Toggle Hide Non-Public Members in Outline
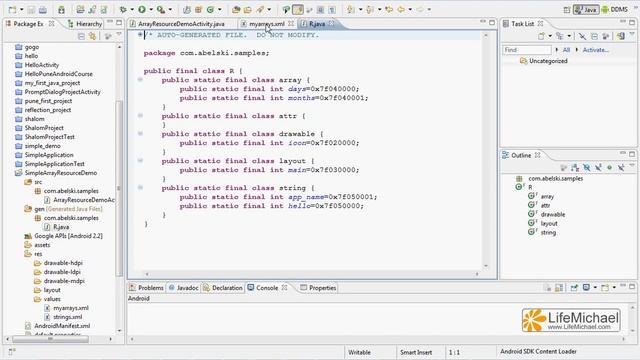This screenshot has height=360, width=640. point(610,167)
